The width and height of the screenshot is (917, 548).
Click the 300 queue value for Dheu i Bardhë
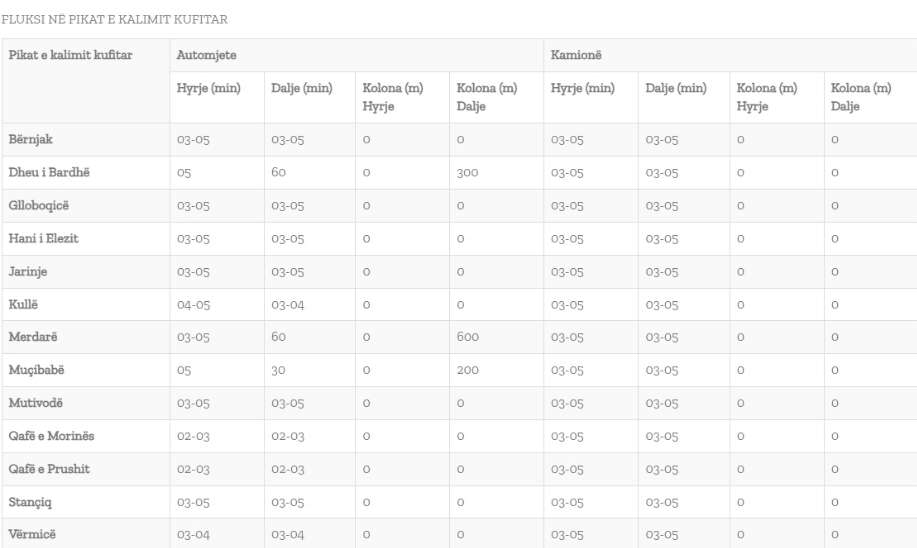(x=467, y=173)
